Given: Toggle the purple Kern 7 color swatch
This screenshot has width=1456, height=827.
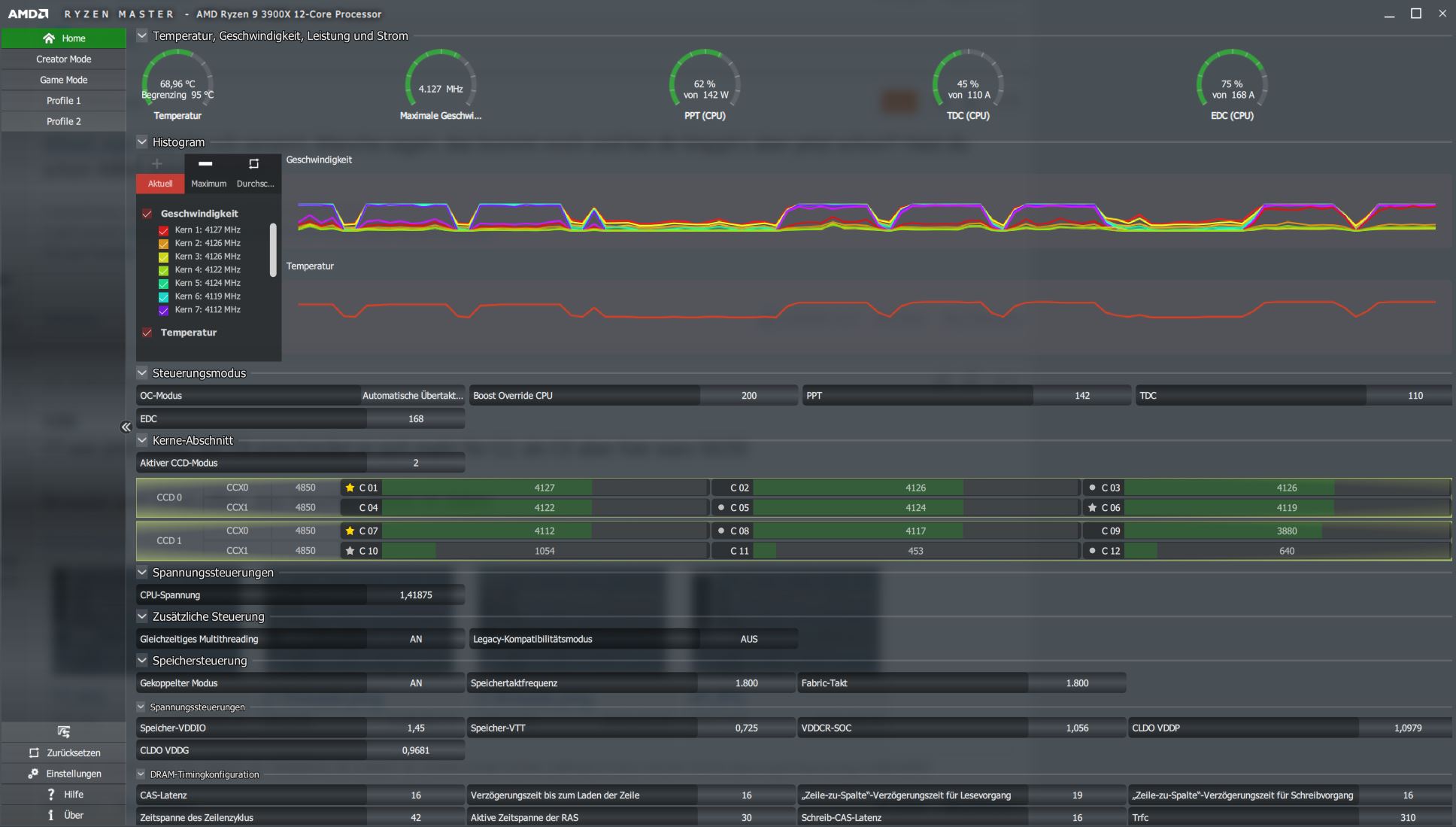Looking at the screenshot, I should click(163, 310).
